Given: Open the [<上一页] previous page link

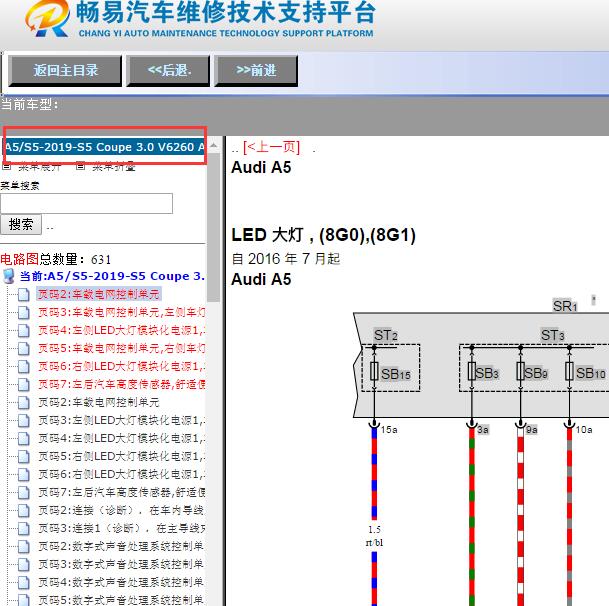Looking at the screenshot, I should (x=271, y=147).
